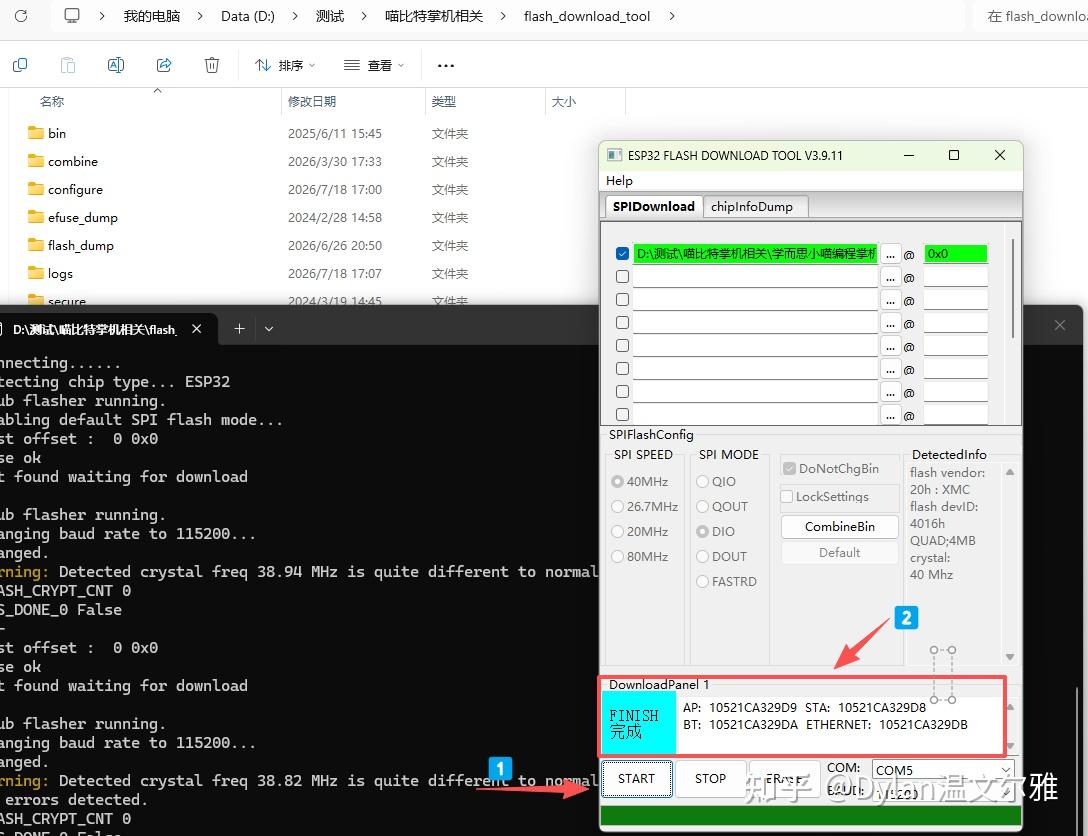Click the Default button
1088x836 pixels.
(840, 552)
